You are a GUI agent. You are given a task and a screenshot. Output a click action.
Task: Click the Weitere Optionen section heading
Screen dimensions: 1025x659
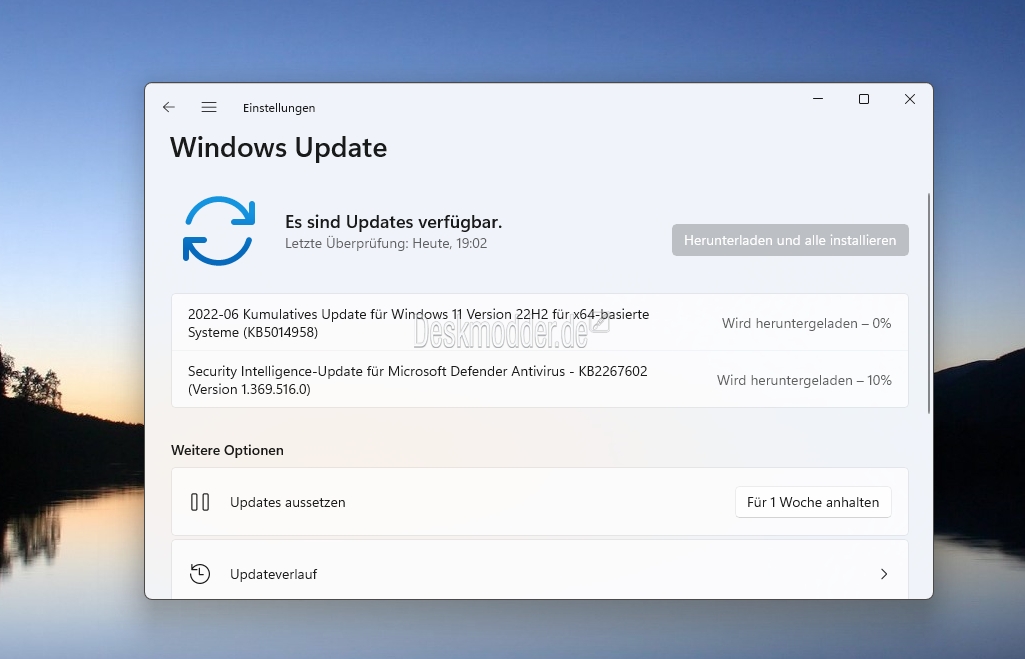click(x=227, y=450)
